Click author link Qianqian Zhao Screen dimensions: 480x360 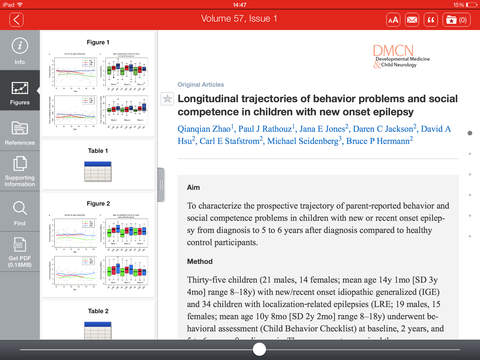205,129
